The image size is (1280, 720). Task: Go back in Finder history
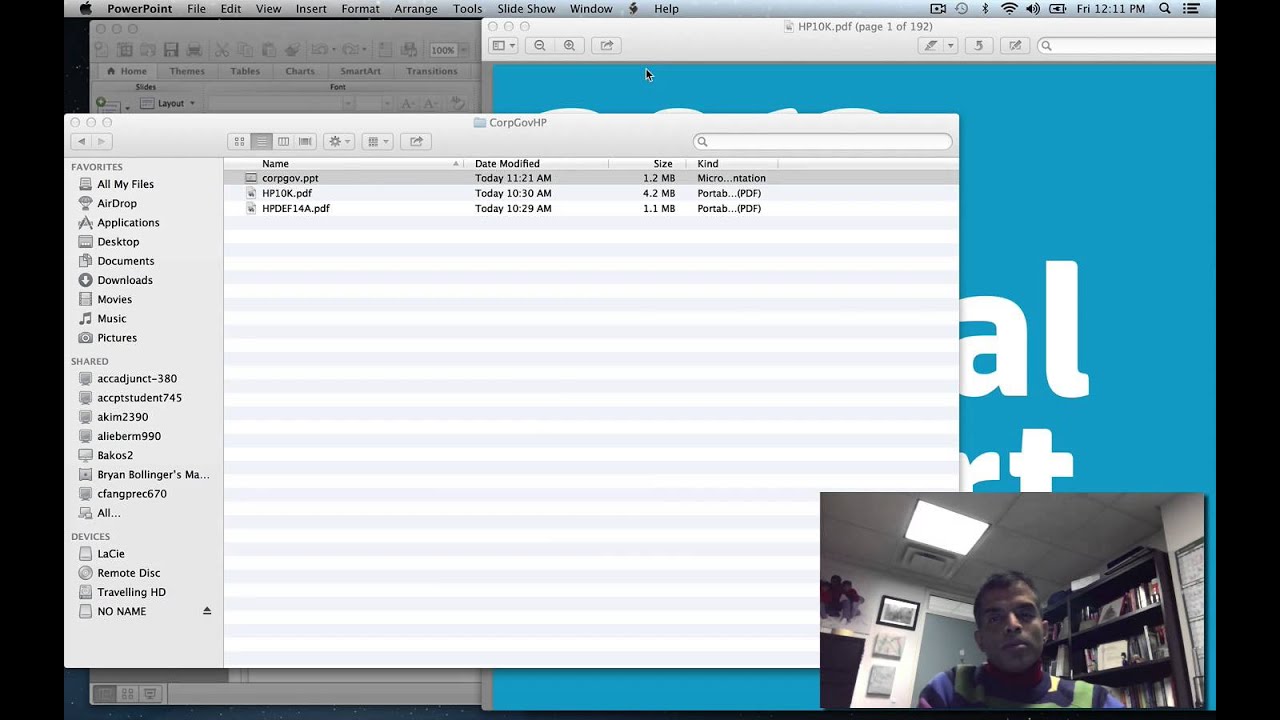81,141
